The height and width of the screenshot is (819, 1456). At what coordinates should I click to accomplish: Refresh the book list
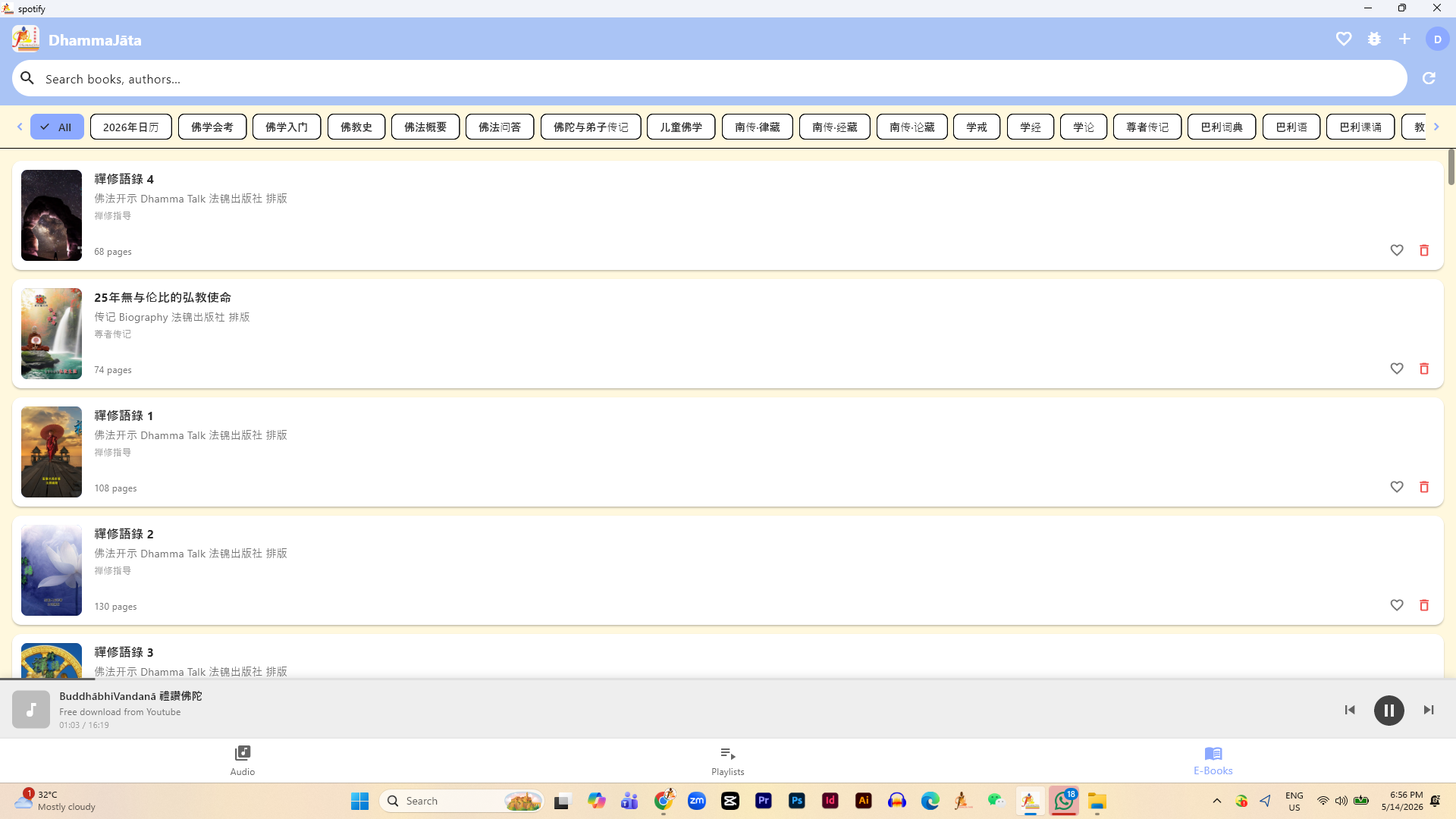pos(1429,78)
